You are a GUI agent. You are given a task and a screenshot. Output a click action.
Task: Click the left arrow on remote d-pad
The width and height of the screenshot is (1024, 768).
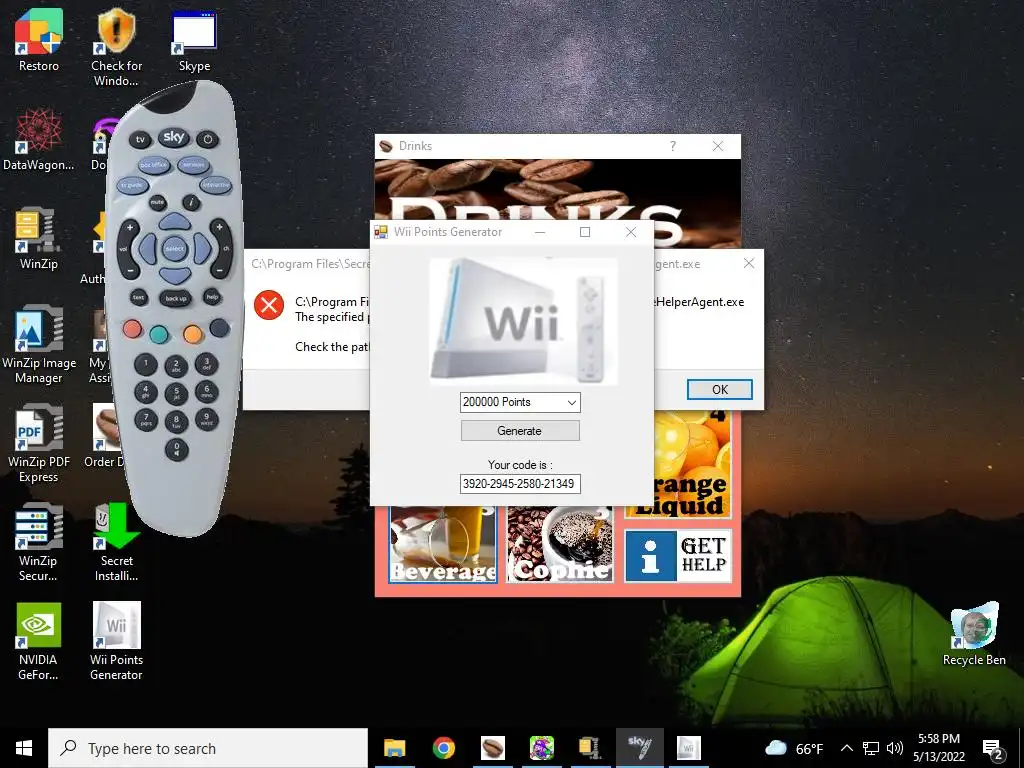point(148,249)
